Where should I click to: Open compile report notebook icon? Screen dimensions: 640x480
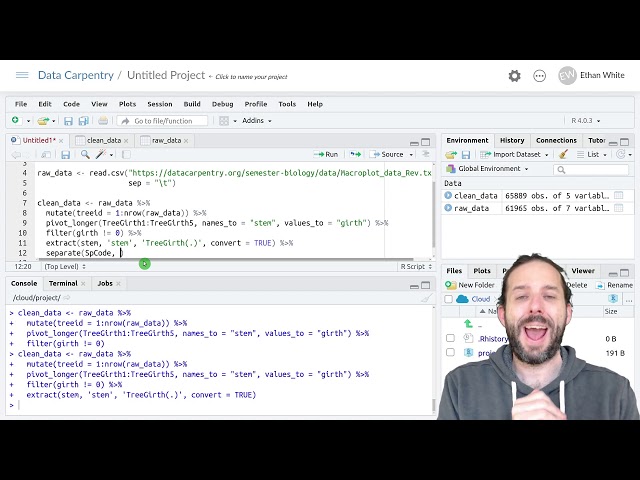126,155
